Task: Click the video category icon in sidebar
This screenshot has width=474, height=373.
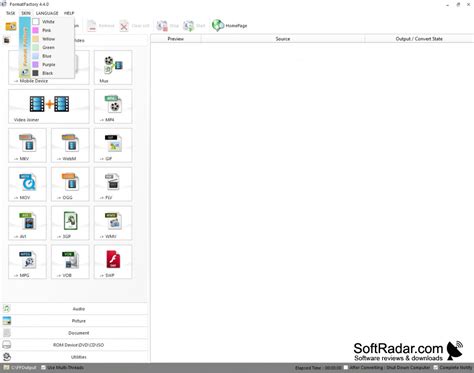Action: (x=7, y=40)
